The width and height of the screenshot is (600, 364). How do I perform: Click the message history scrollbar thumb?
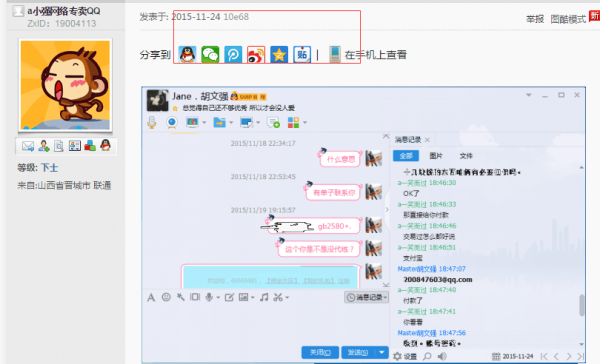(x=582, y=305)
